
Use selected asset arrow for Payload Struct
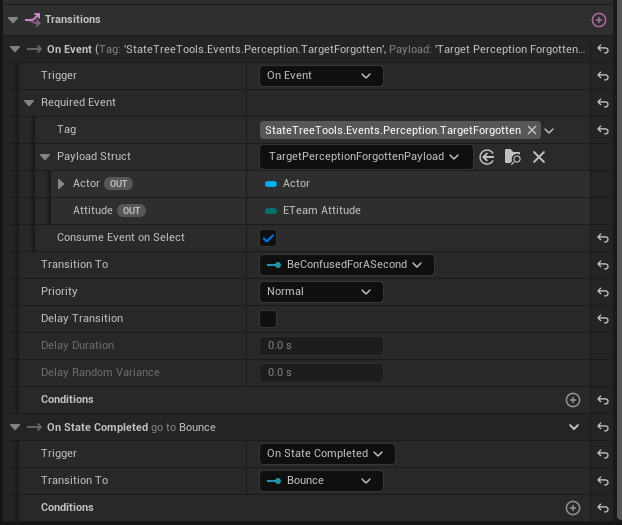point(487,157)
